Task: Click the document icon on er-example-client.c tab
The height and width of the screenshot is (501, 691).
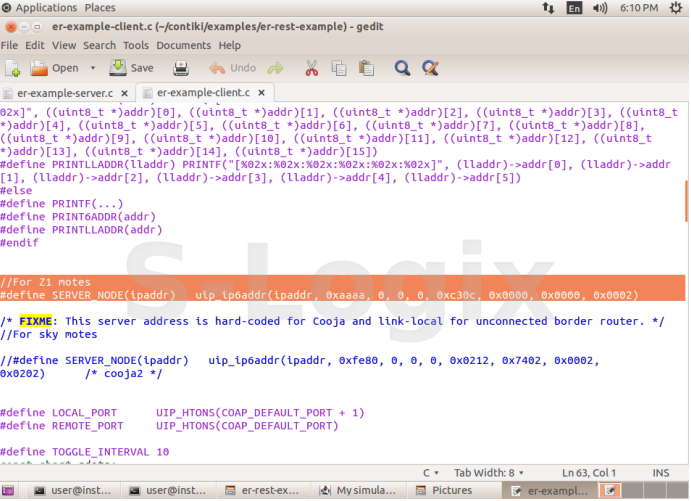Action: [x=148, y=93]
